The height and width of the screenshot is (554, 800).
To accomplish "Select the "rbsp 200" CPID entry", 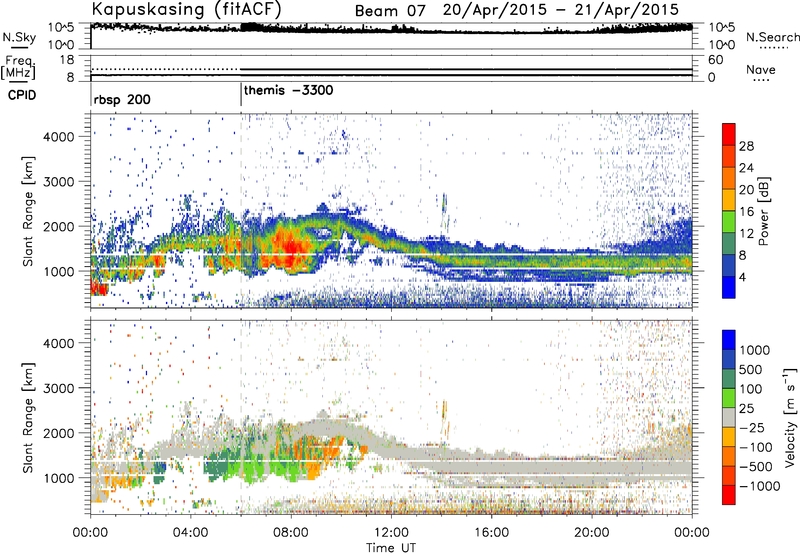I will pyautogui.click(x=122, y=99).
